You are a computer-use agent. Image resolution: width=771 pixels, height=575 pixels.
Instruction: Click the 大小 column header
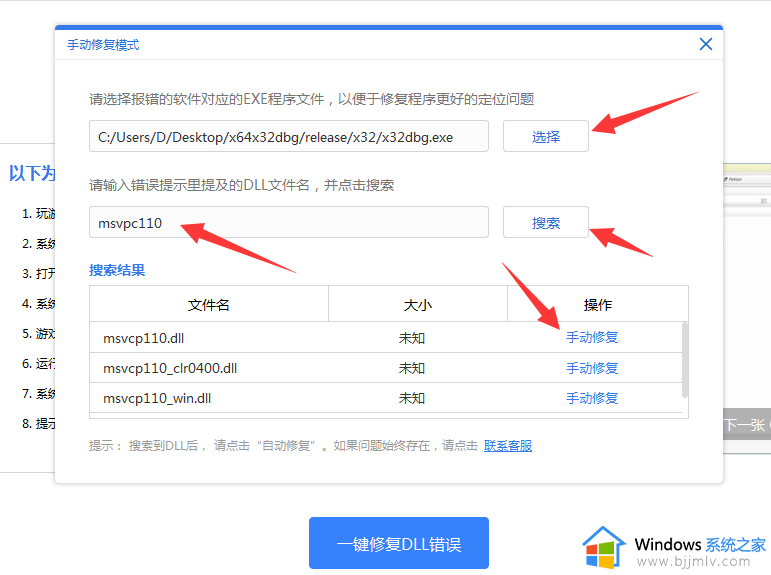(418, 304)
